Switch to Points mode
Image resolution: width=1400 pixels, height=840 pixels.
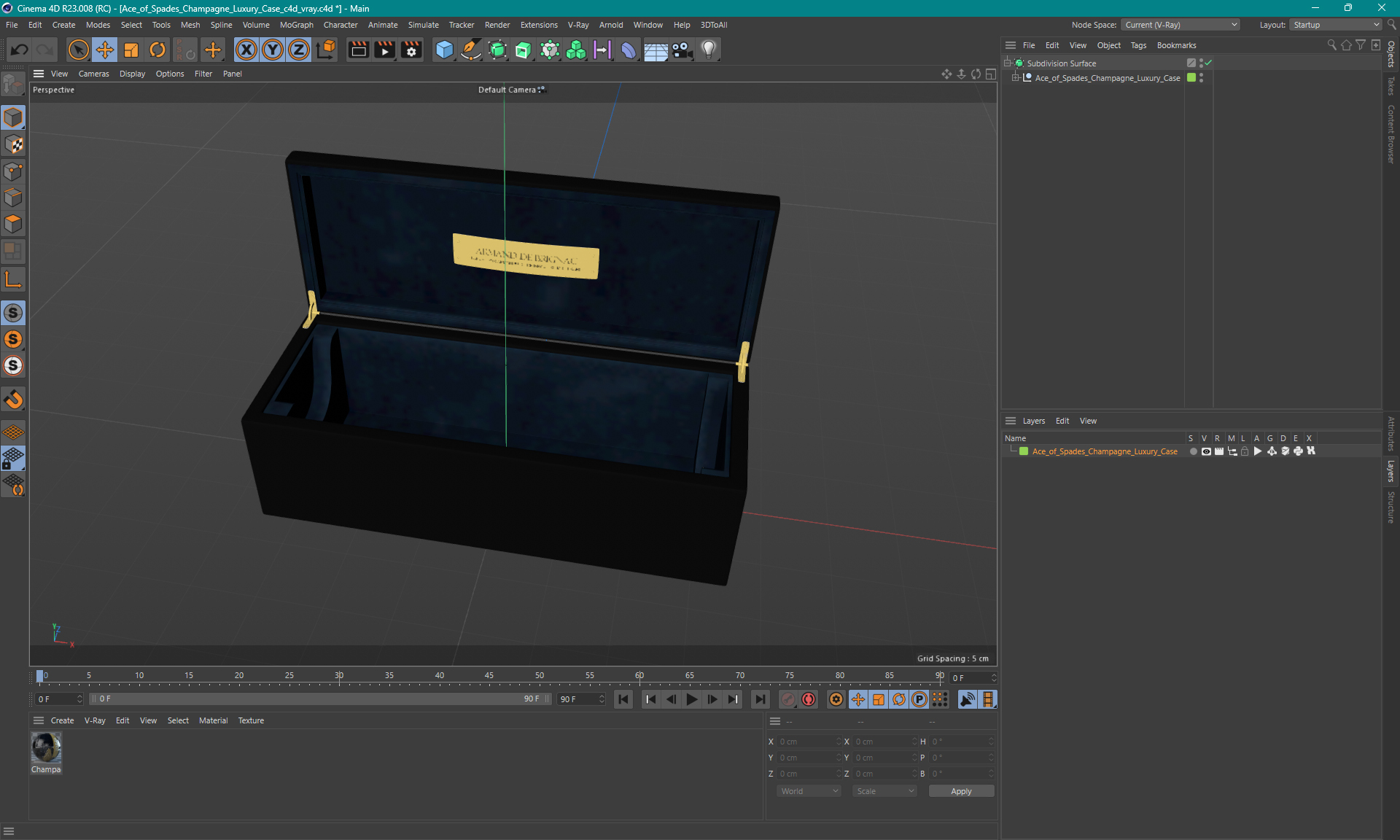pos(13,171)
